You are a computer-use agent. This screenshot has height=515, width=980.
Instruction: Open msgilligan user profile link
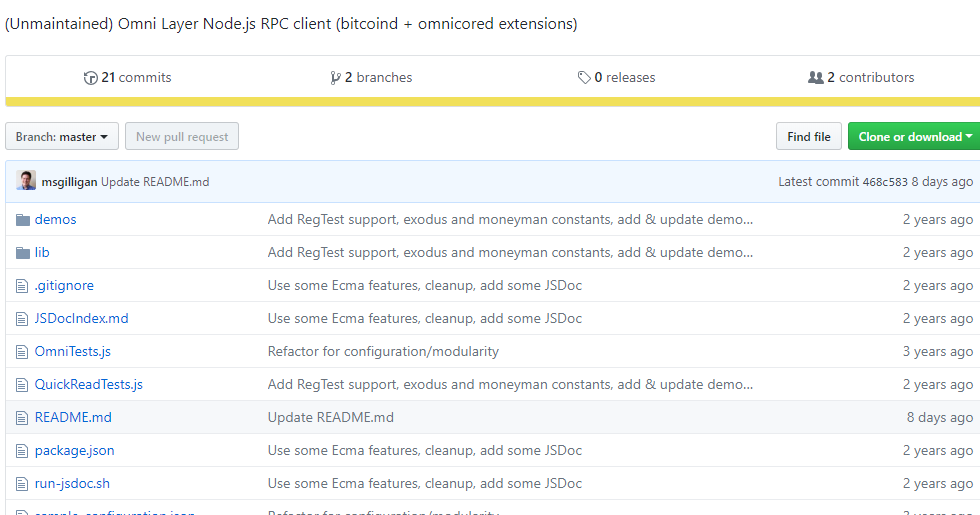69,182
